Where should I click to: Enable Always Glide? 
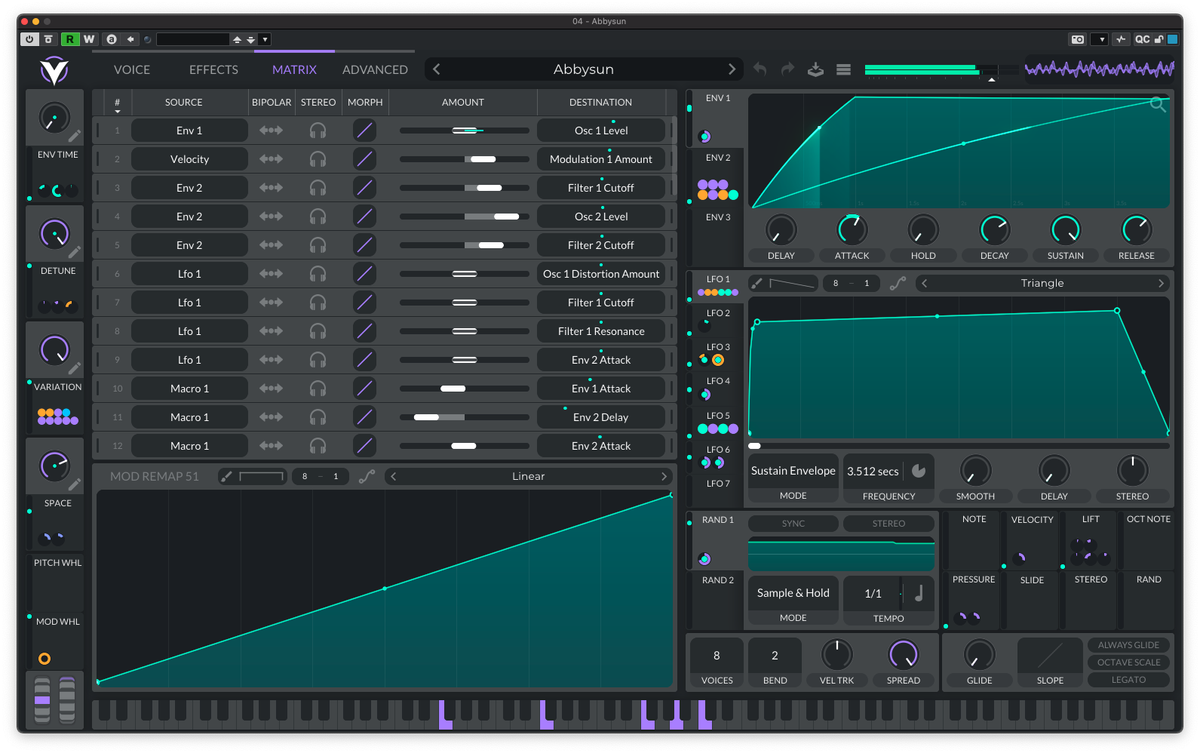point(1129,645)
